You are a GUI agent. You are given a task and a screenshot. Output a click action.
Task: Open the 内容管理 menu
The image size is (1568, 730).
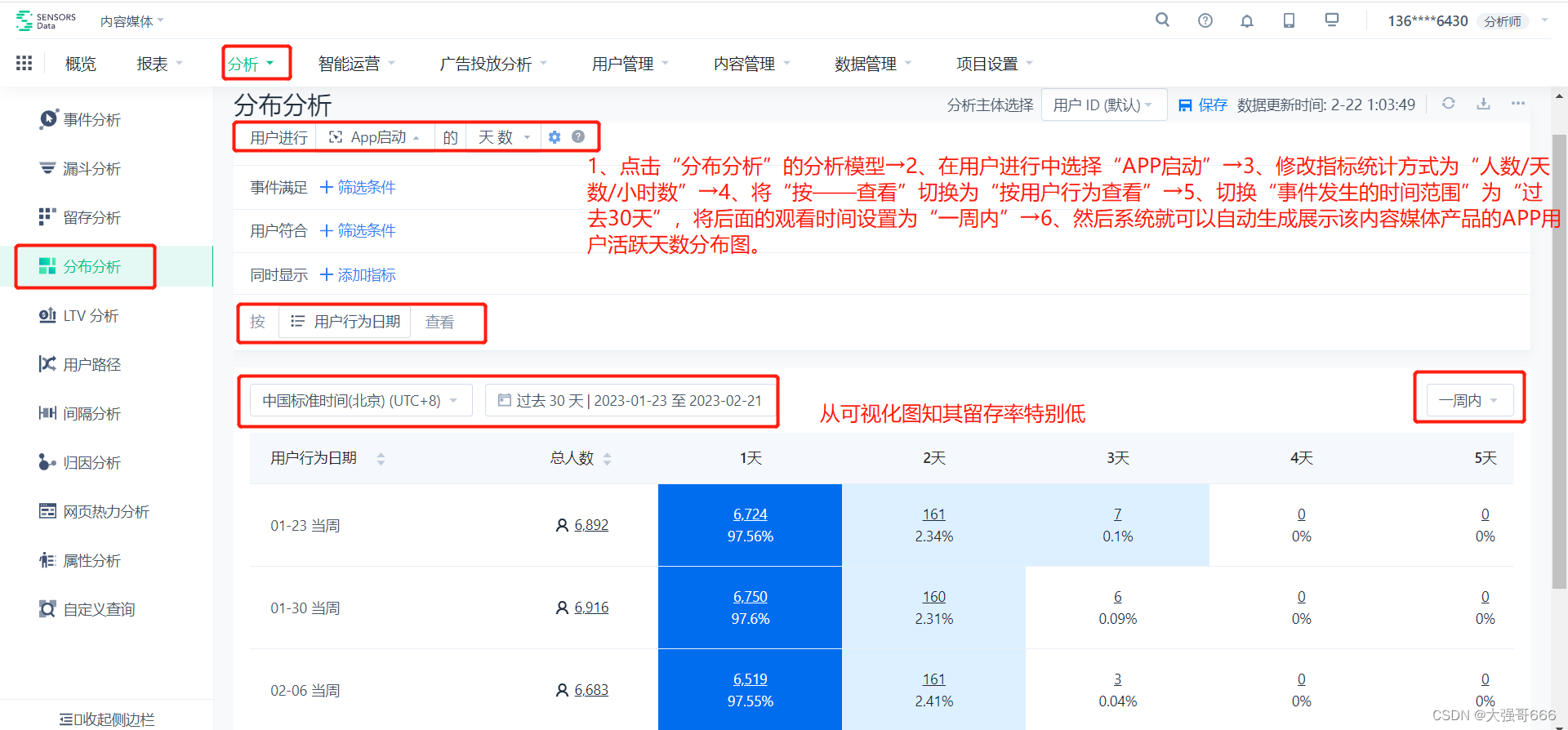click(752, 64)
